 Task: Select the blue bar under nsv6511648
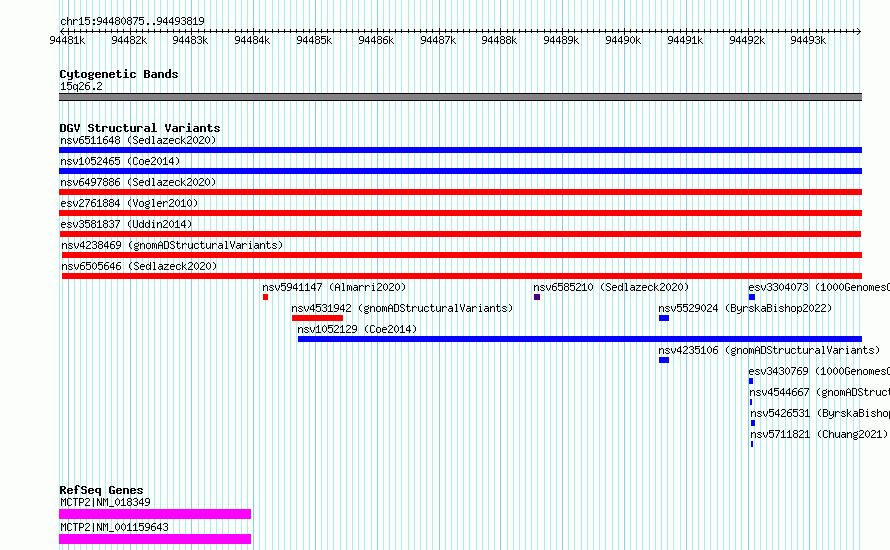click(460, 150)
